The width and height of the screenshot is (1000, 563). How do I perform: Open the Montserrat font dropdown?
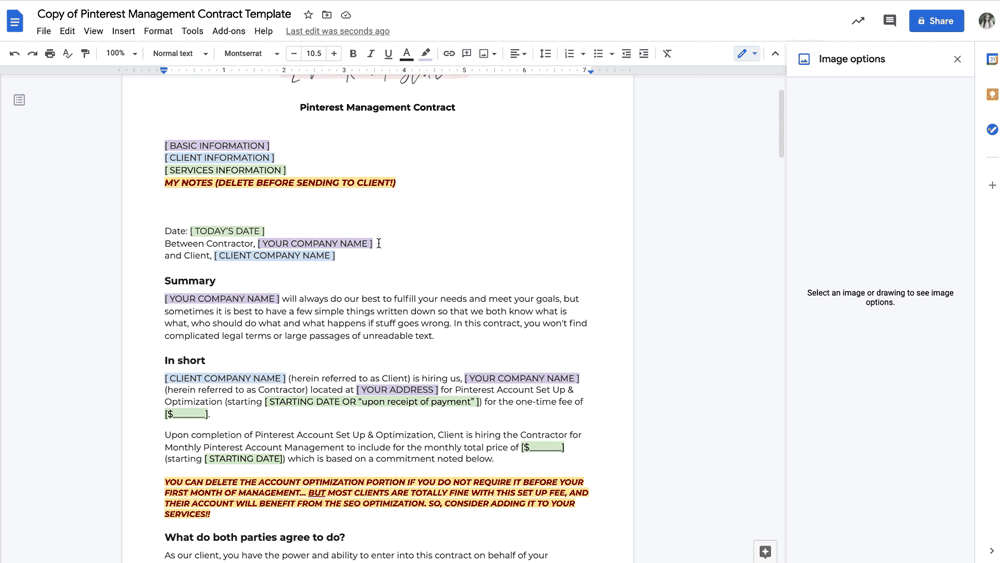click(250, 54)
